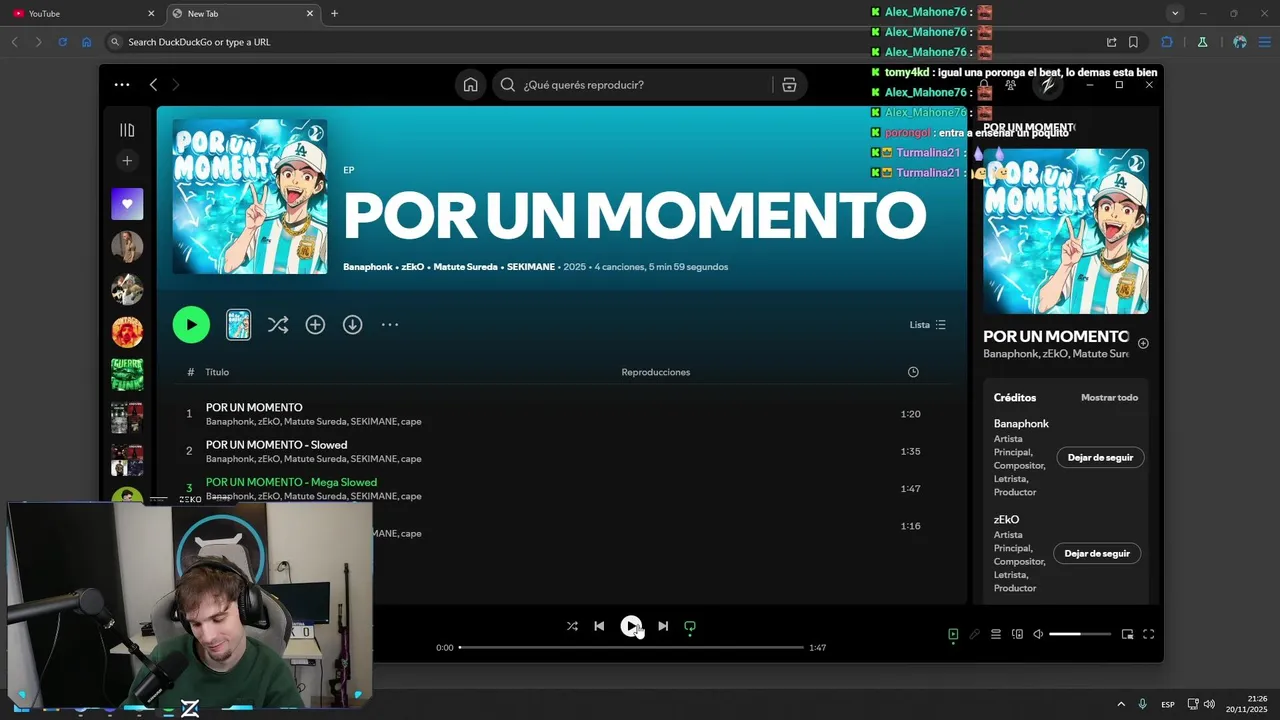Image resolution: width=1280 pixels, height=720 pixels.
Task: Open the Friend Activity icon
Action: [1011, 85]
